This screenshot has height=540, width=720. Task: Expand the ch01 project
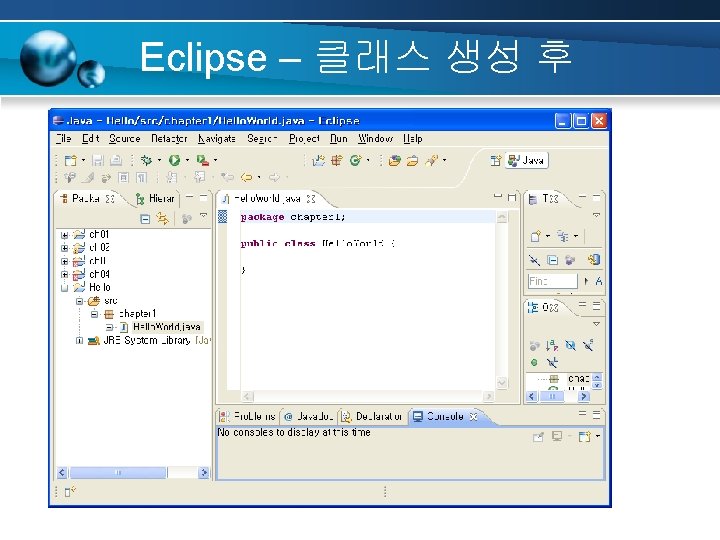coord(64,235)
